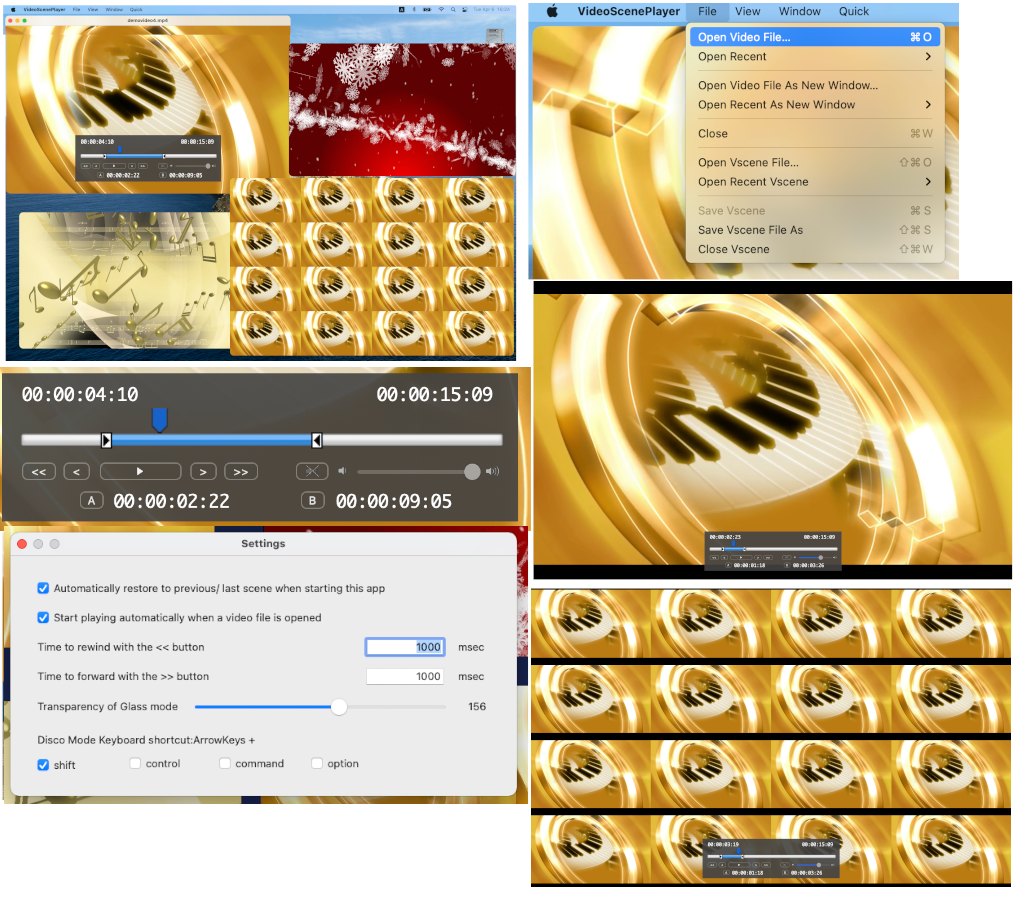Disable 'Start playing automatically when video opened'
Screen dimensions: 1024x901
[x=43, y=618]
